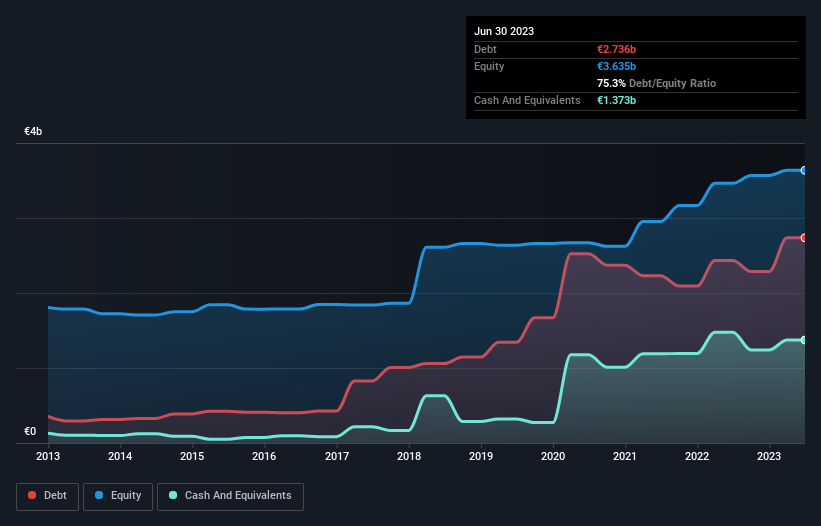The image size is (821, 526).
Task: Toggle the Debt series legend button
Action: coord(48,496)
